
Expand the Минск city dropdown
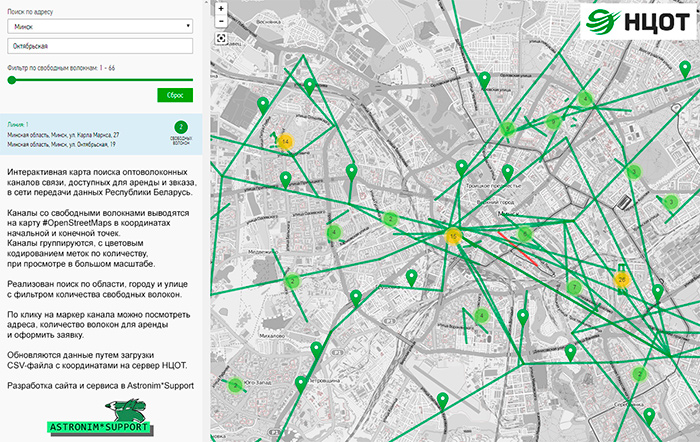100,27
